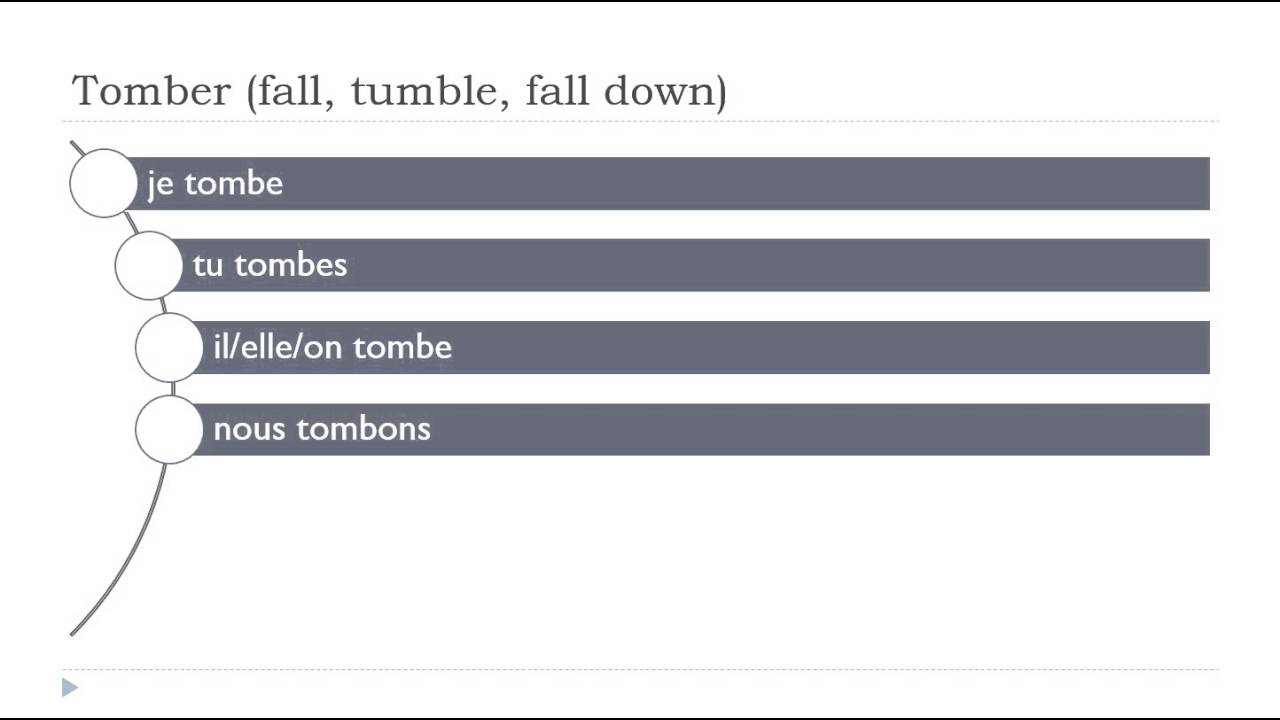Select the circle beside "il/elle/on tombe"
The width and height of the screenshot is (1280, 720).
(168, 347)
